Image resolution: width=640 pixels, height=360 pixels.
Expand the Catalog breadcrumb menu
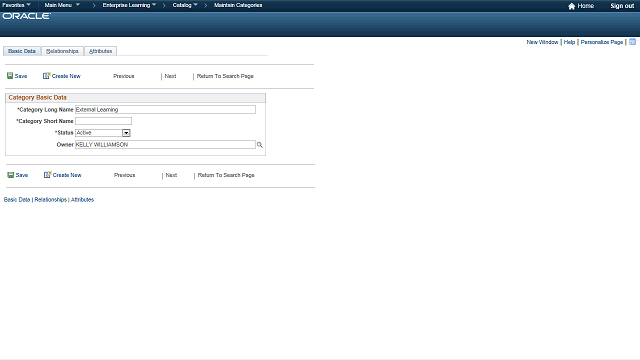point(185,5)
